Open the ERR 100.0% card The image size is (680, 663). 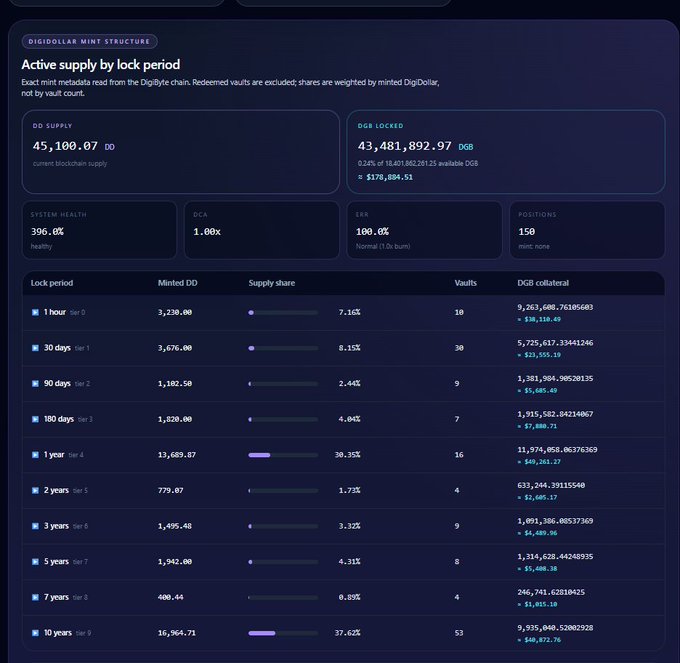(425, 230)
